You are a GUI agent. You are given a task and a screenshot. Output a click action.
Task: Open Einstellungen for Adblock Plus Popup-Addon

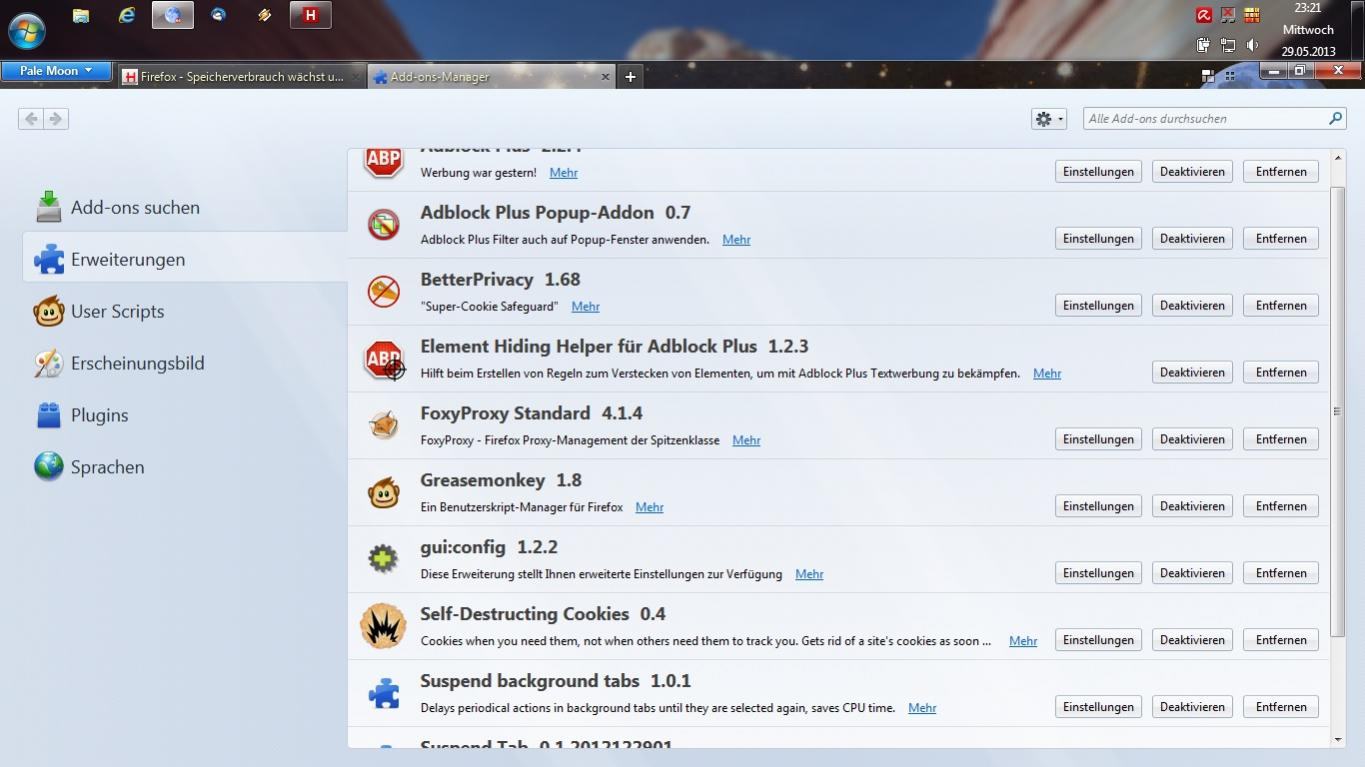click(x=1098, y=238)
